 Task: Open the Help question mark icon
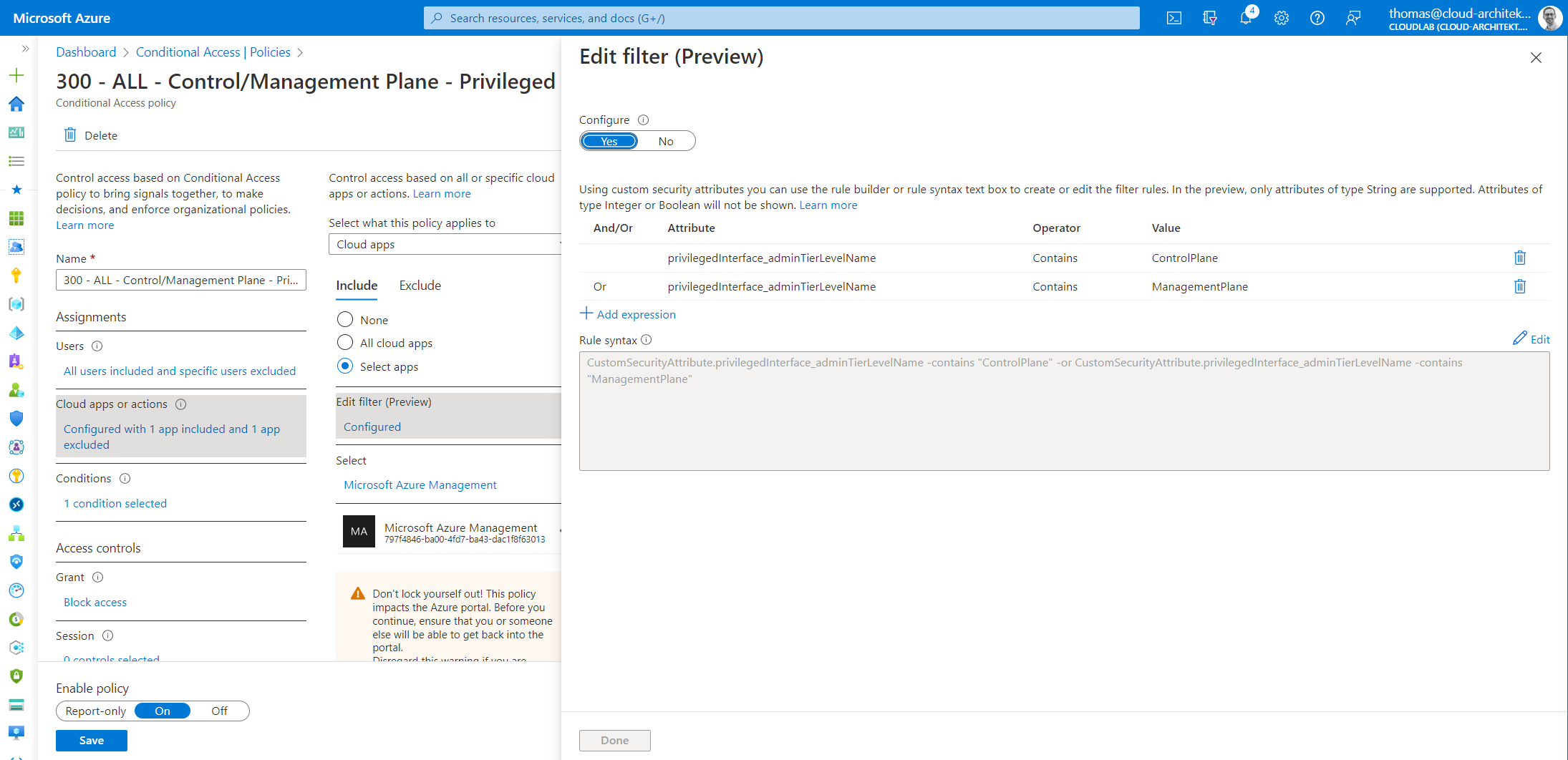click(1317, 18)
